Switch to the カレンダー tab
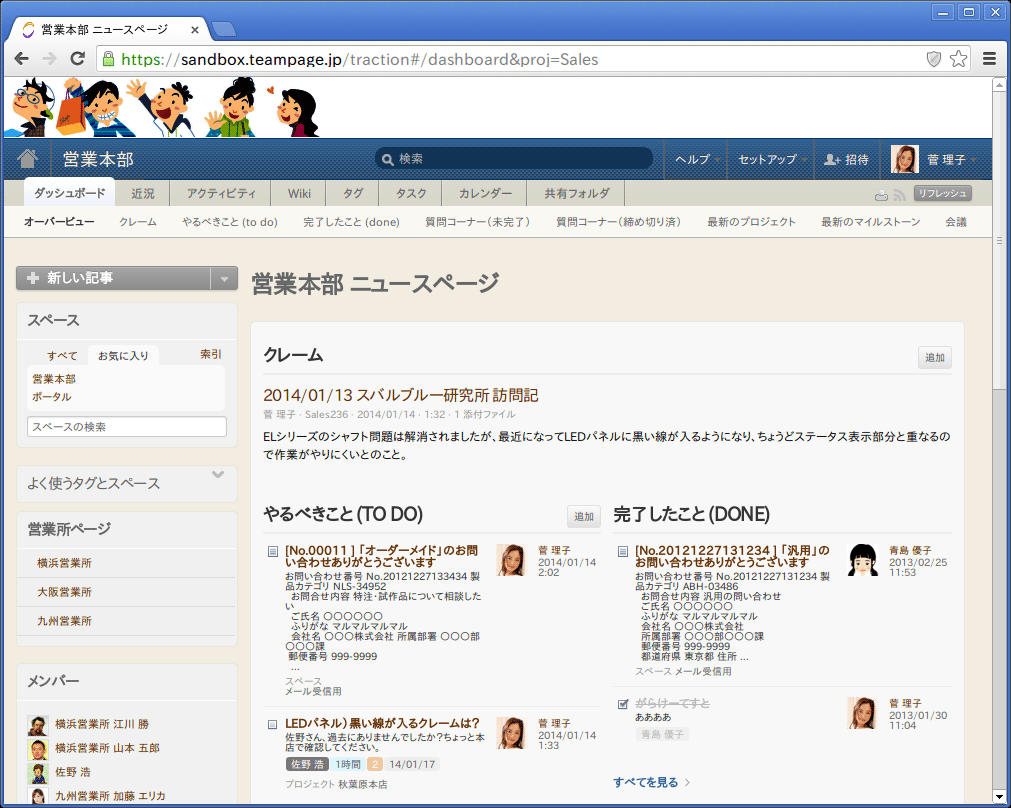Screen dimensions: 1011x808 (x=485, y=193)
